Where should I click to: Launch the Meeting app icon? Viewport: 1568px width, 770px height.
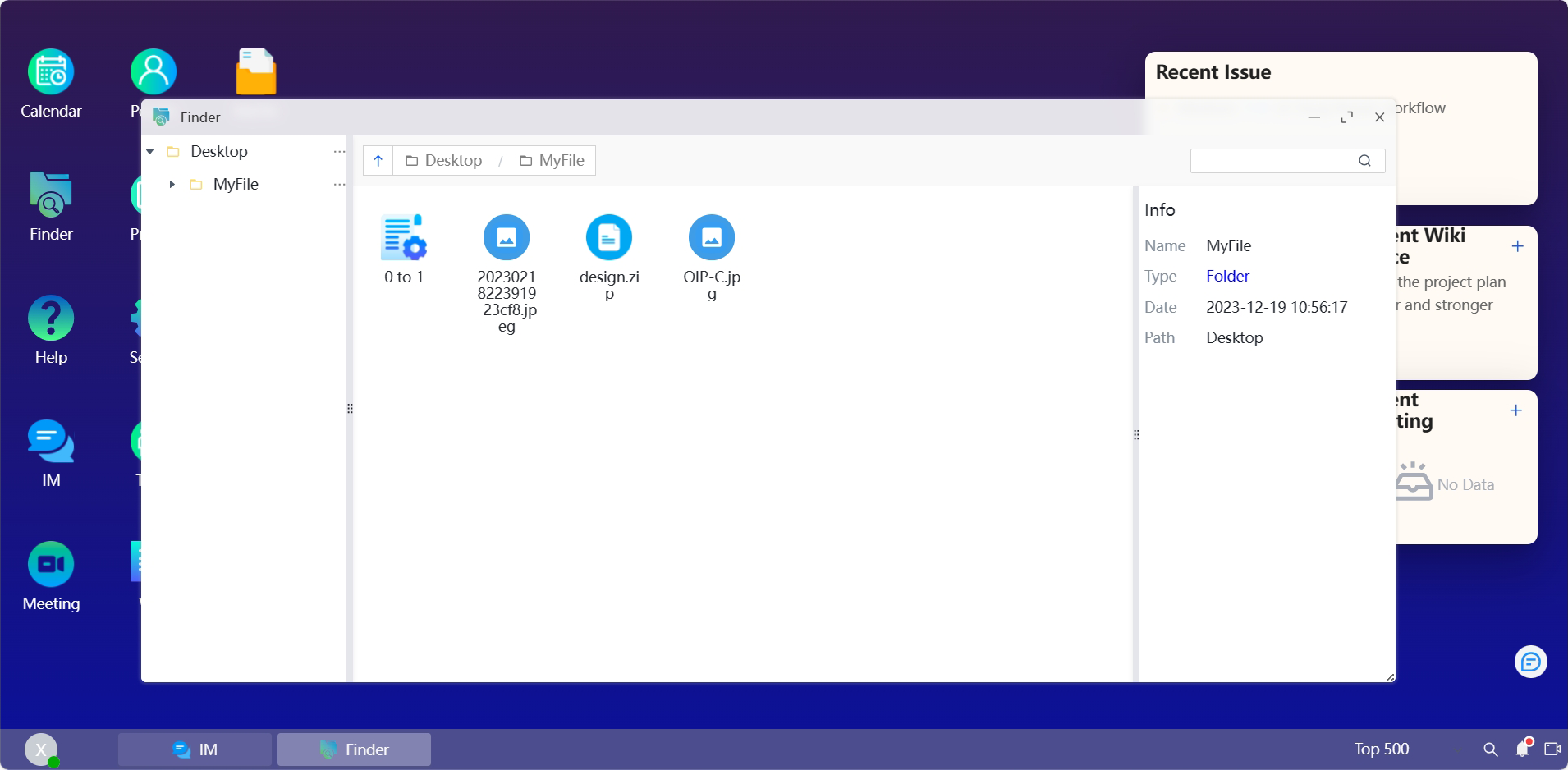(51, 565)
